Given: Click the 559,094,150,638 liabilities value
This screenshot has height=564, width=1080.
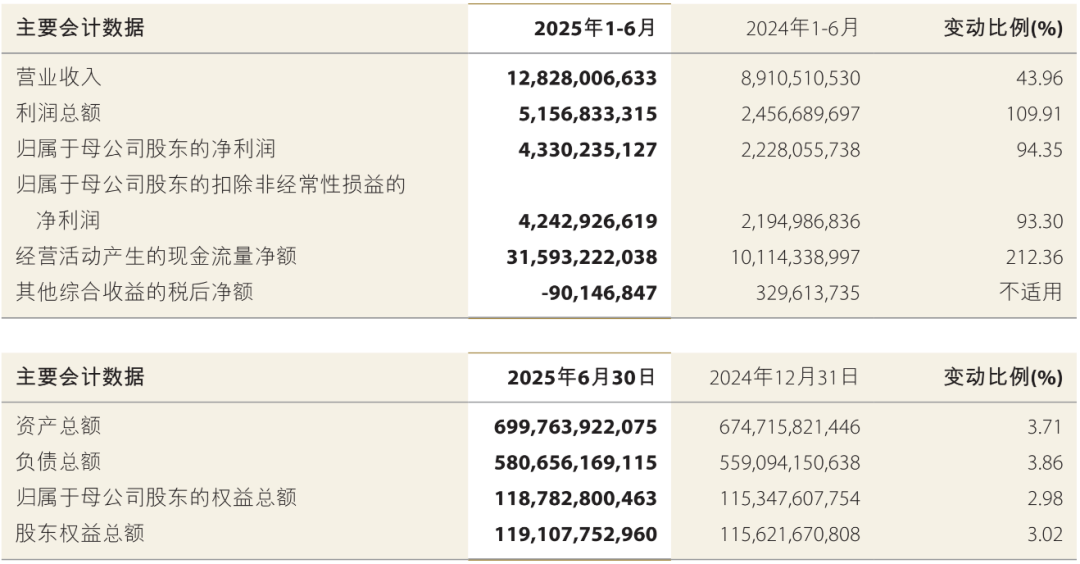Looking at the screenshot, I should click(790, 463).
